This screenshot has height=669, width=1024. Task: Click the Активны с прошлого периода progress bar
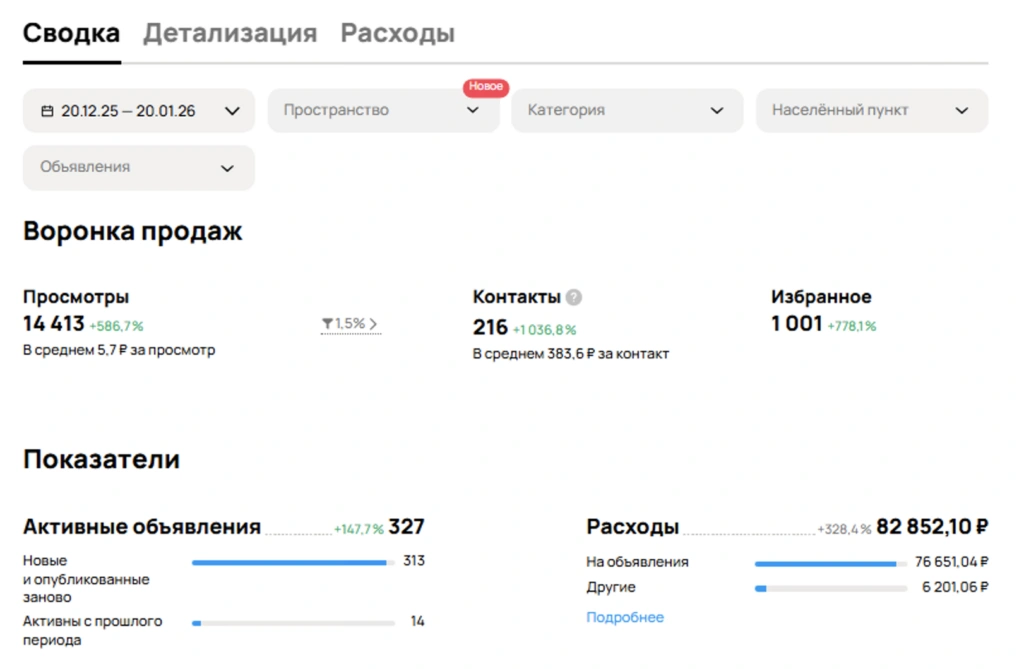click(293, 623)
